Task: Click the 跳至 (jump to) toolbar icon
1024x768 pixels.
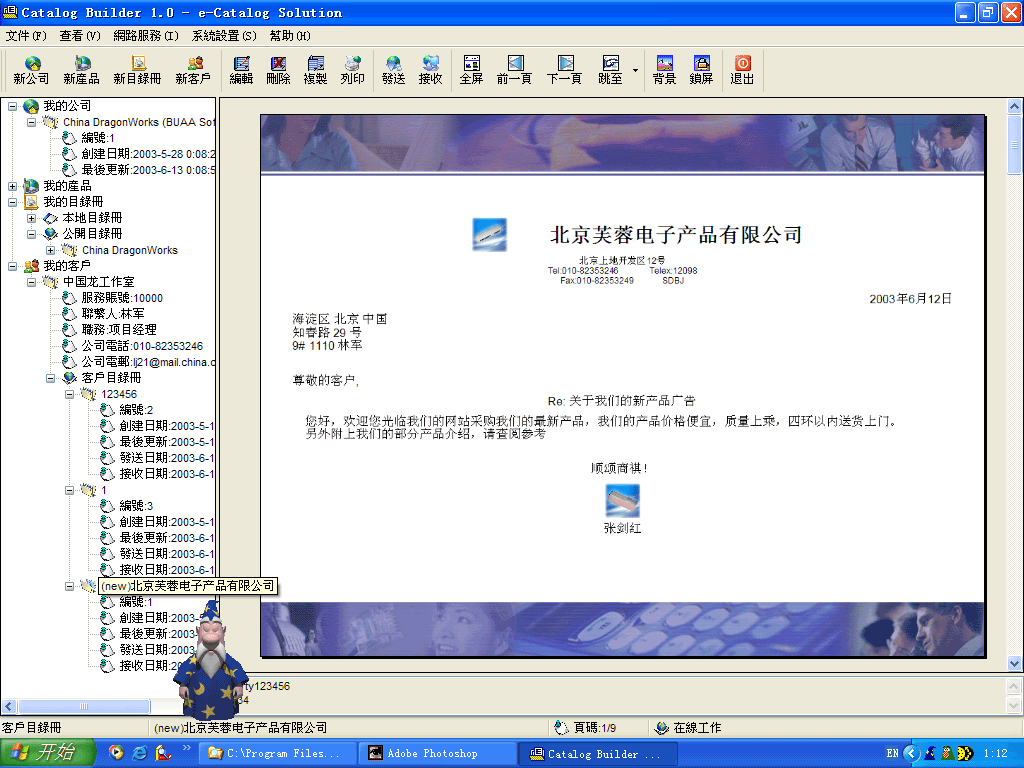Action: (x=610, y=70)
